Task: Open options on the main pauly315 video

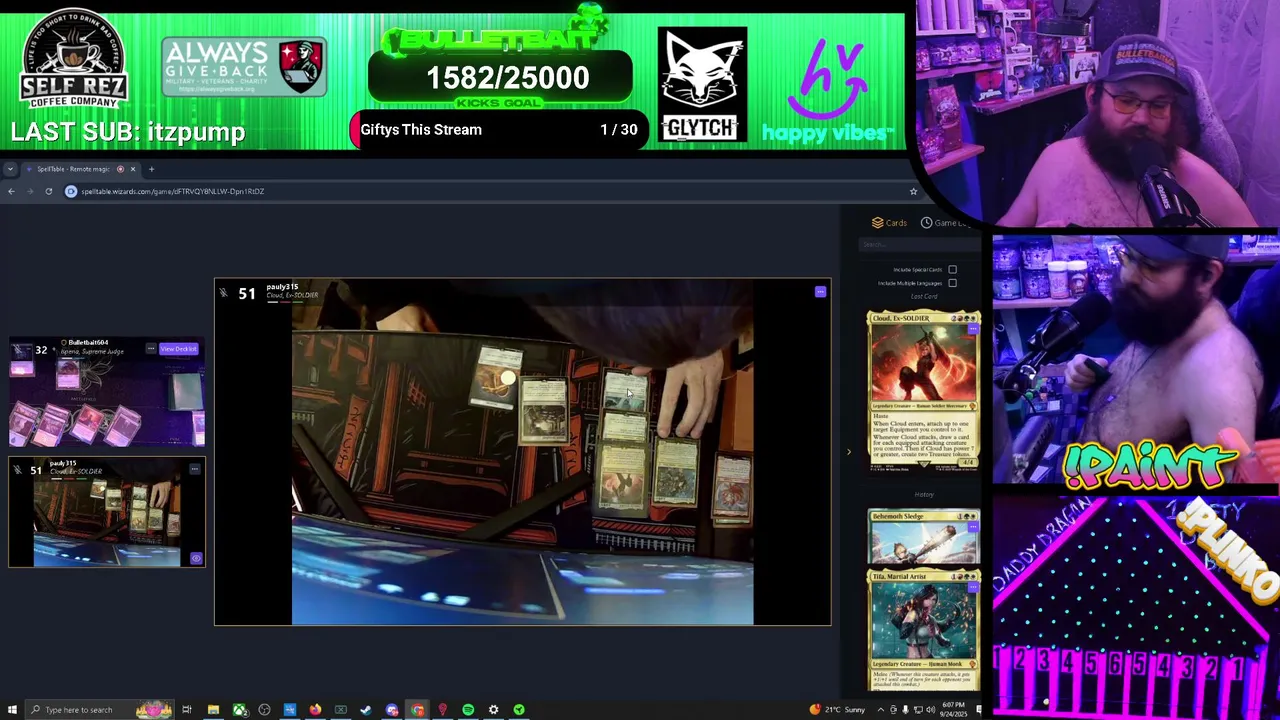Action: [x=820, y=292]
